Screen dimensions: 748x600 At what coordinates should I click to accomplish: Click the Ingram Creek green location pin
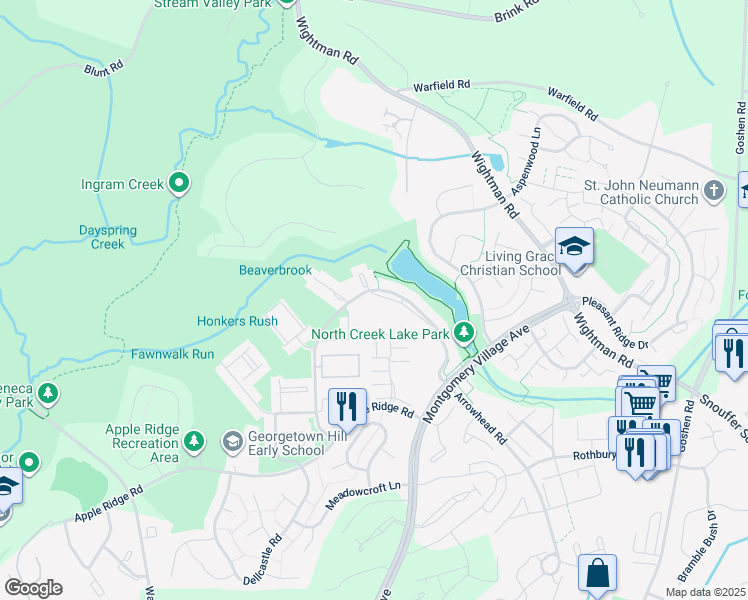[179, 183]
